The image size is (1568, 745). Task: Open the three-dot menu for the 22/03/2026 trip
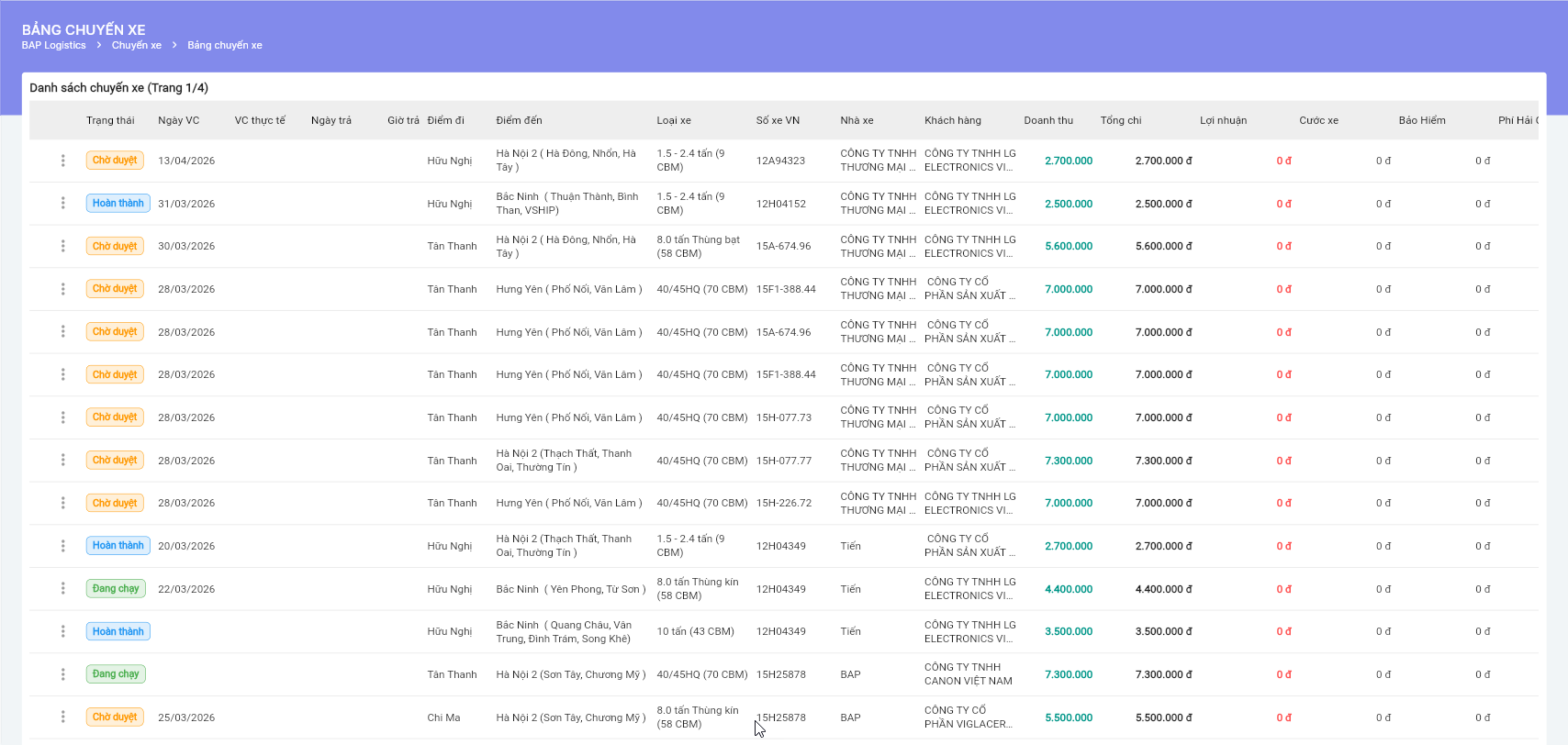pos(62,588)
